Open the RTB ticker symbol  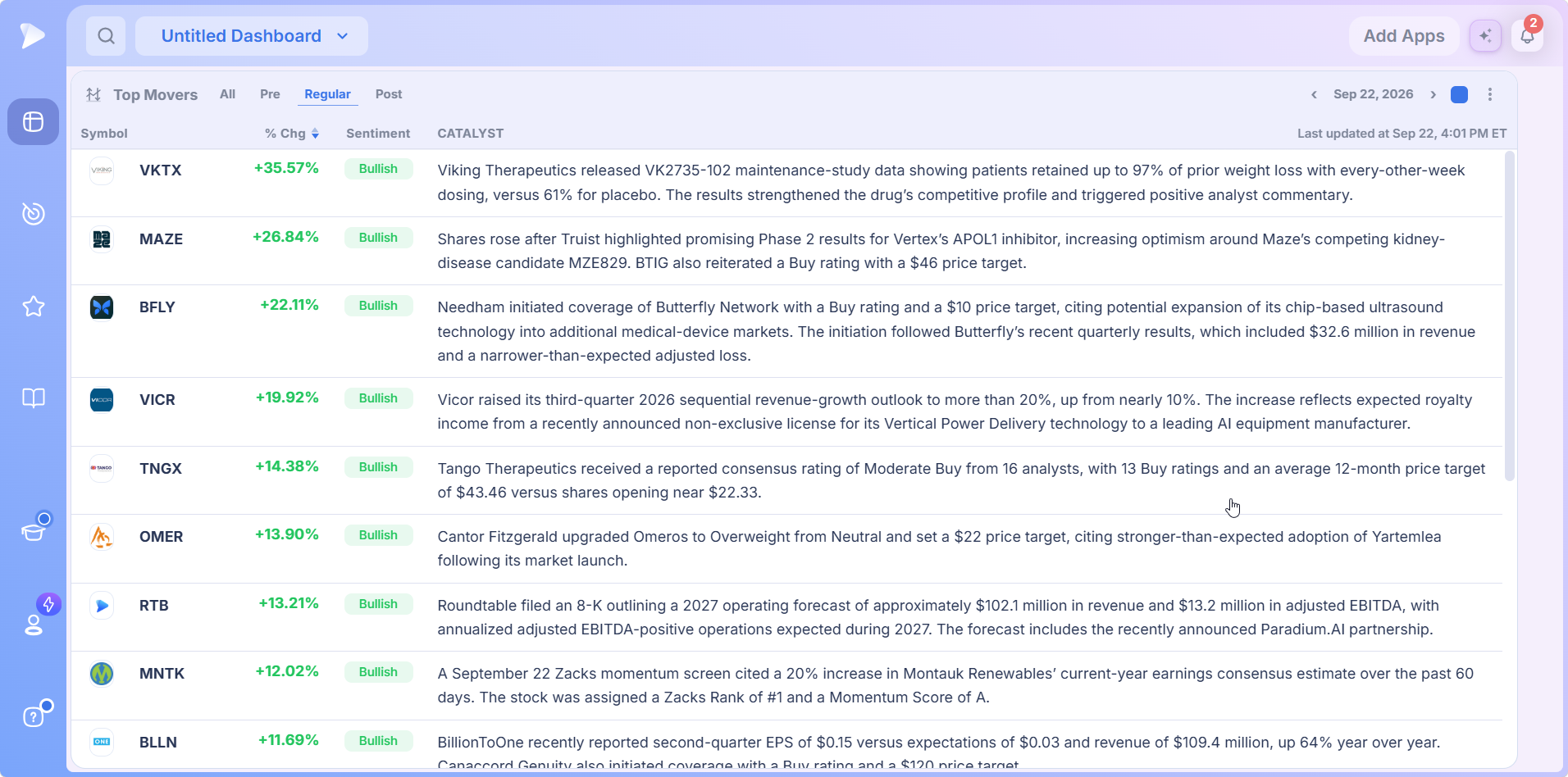tap(154, 606)
